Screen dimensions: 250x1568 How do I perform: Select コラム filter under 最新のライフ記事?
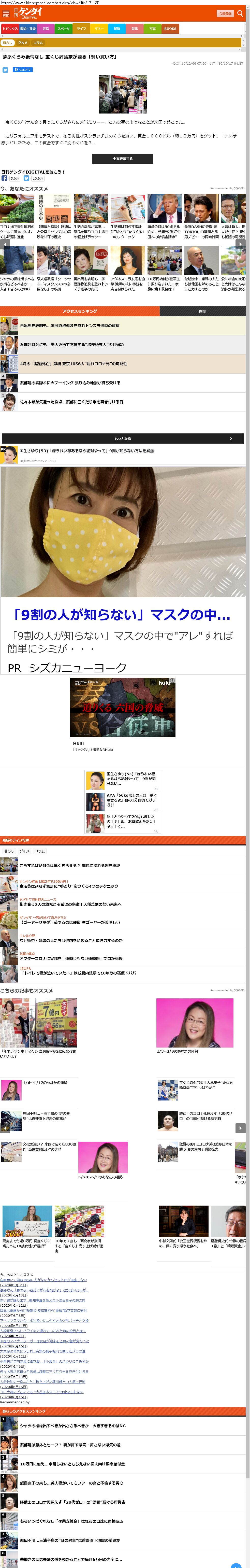click(x=39, y=851)
